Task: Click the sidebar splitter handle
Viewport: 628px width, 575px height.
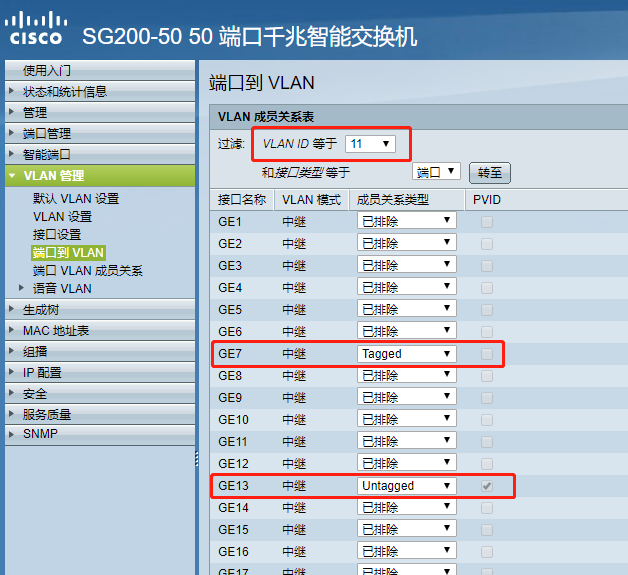Action: pos(197,459)
